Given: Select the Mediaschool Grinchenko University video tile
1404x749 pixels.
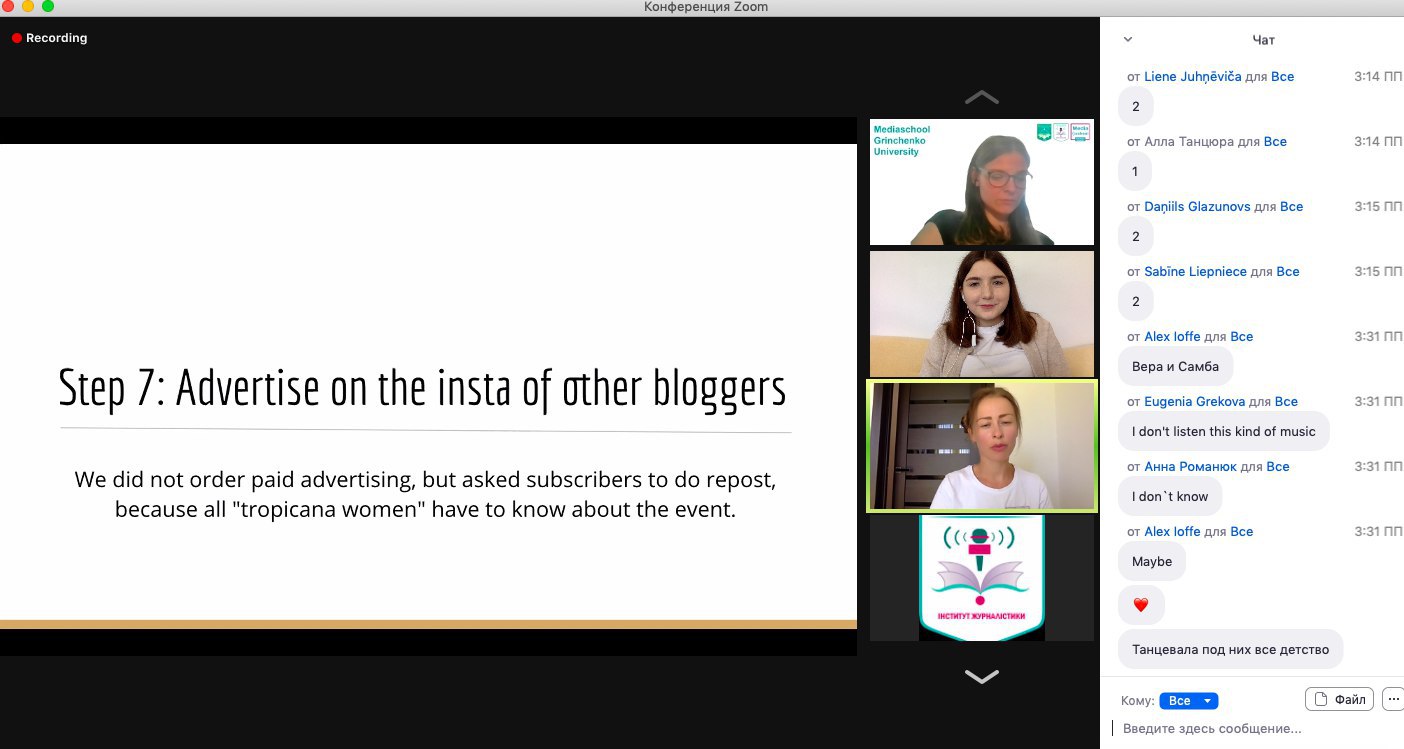Looking at the screenshot, I should coord(981,182).
